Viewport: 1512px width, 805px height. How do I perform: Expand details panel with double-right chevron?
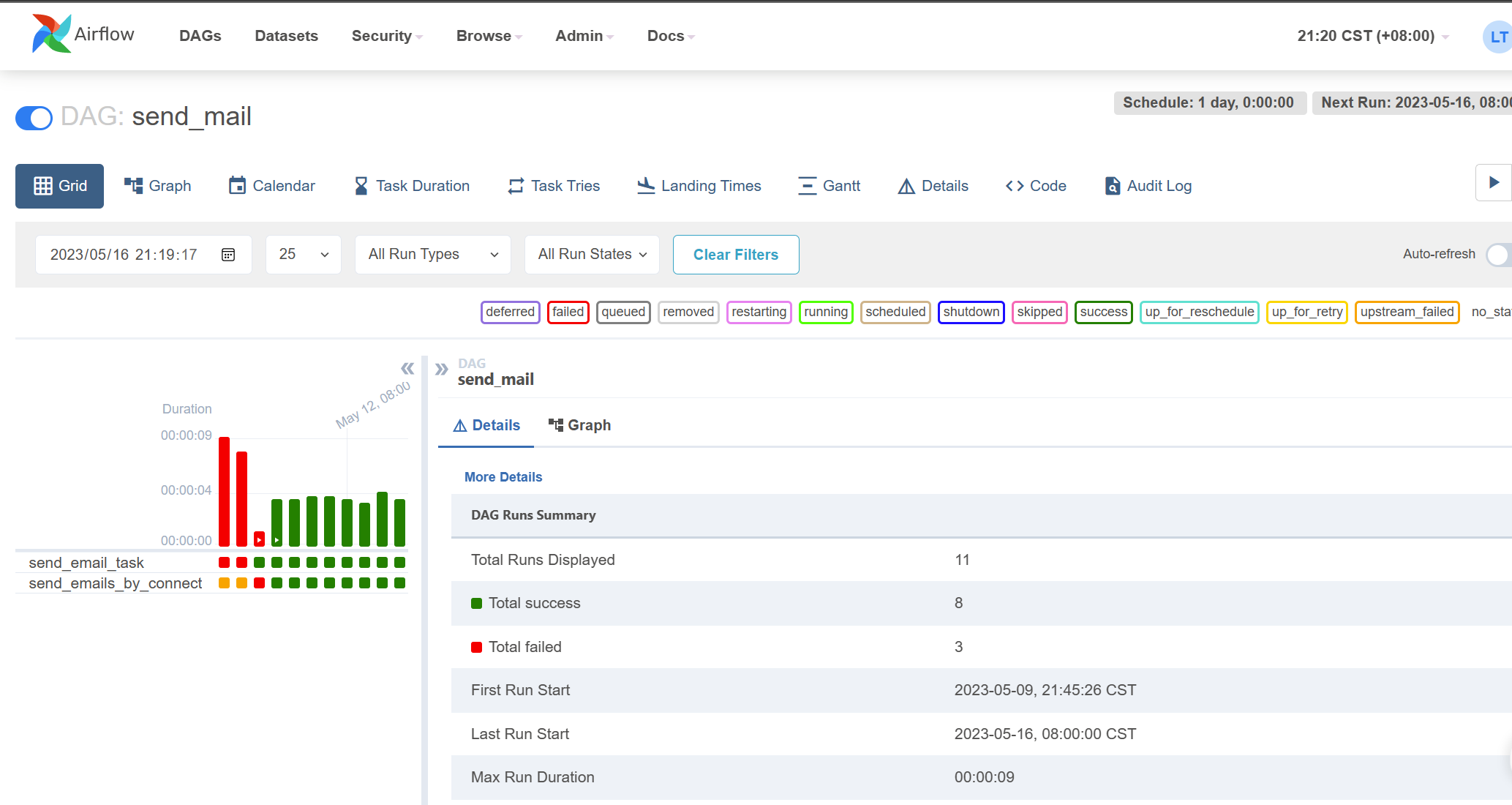441,369
